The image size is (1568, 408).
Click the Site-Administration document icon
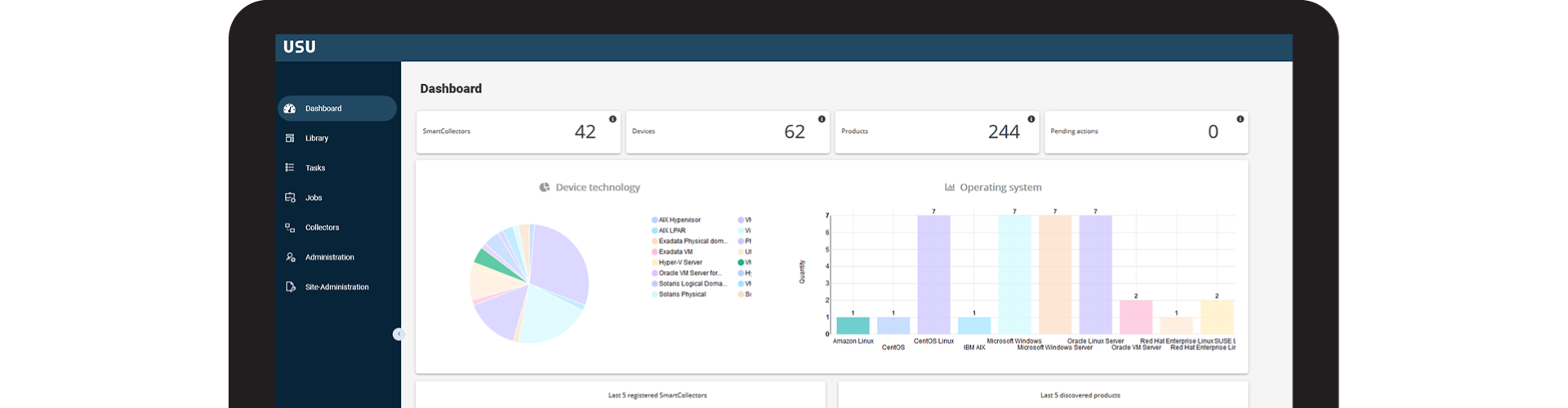click(x=290, y=287)
